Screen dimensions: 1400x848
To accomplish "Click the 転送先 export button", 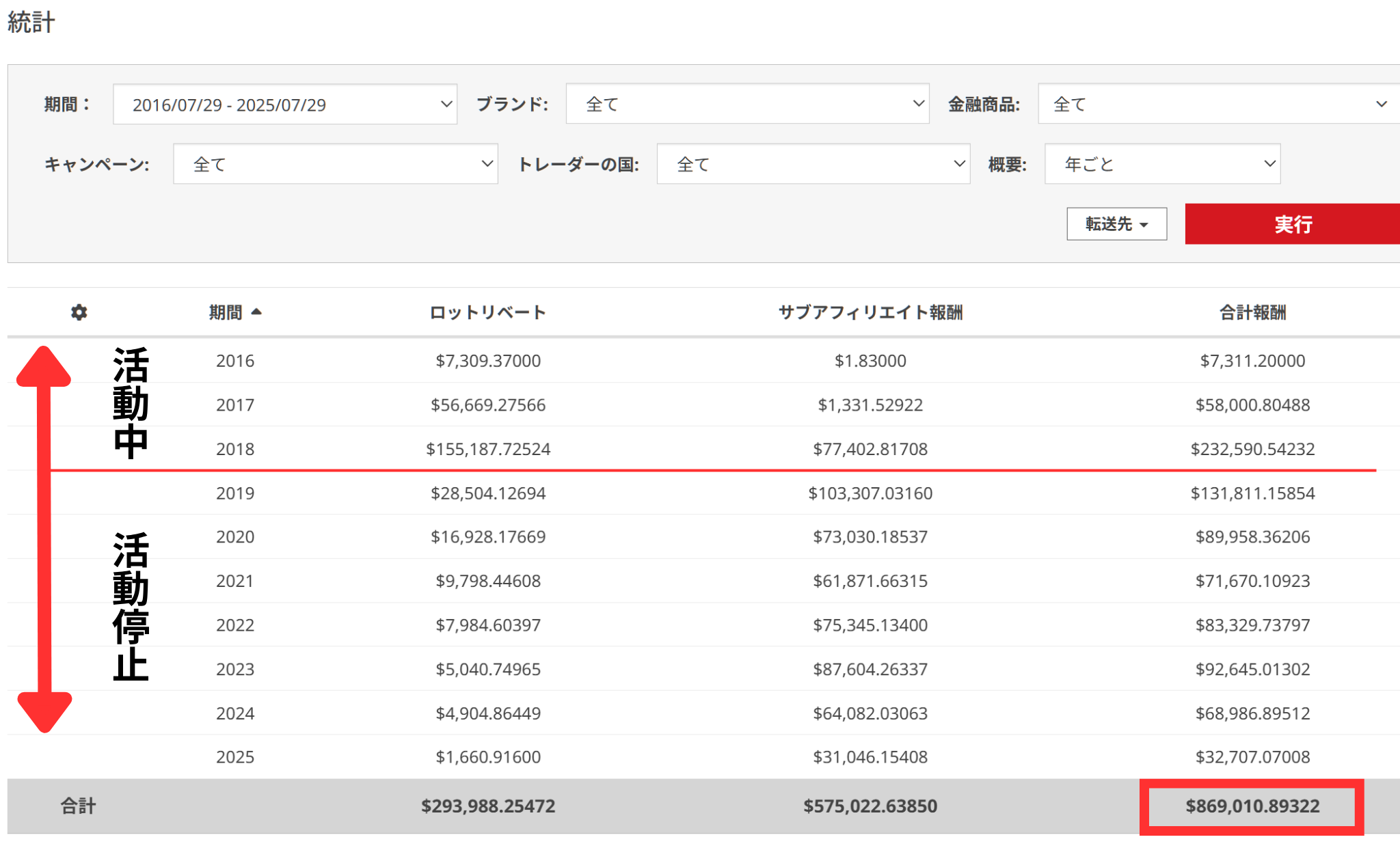I will pyautogui.click(x=1116, y=224).
